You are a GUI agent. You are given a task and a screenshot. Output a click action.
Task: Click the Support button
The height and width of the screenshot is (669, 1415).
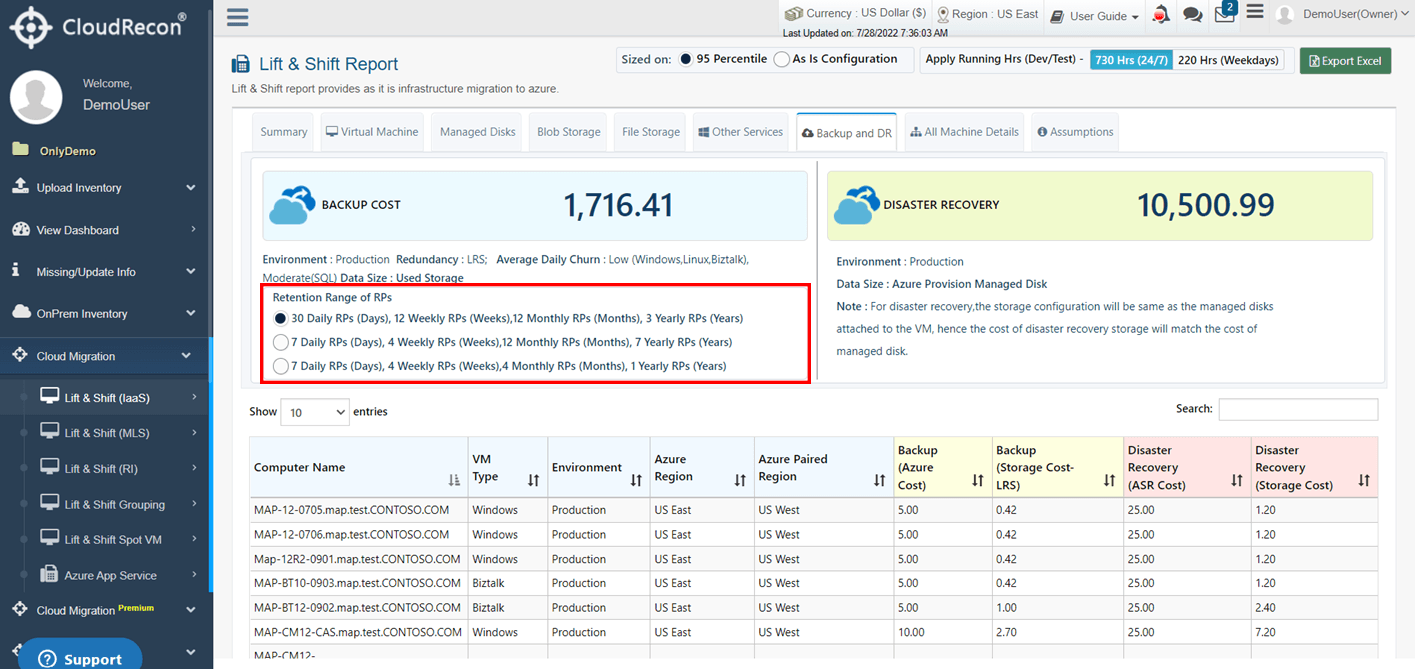(x=80, y=658)
